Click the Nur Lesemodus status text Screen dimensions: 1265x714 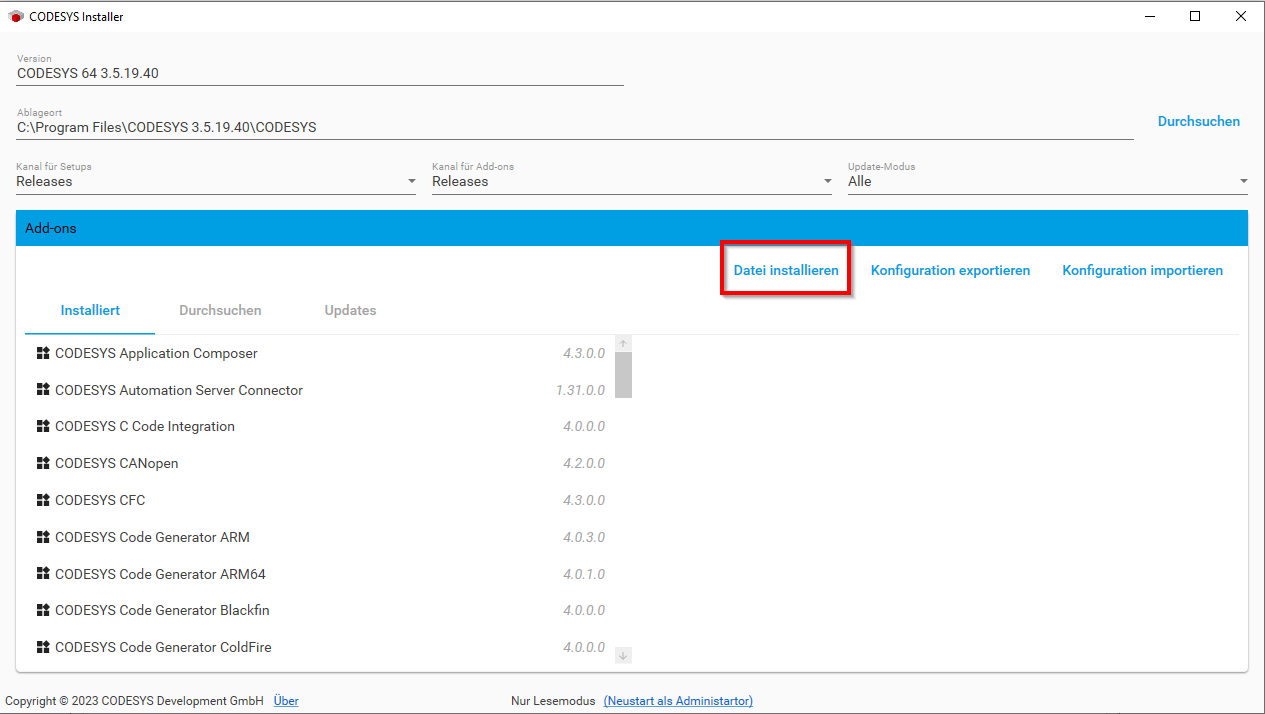point(553,701)
